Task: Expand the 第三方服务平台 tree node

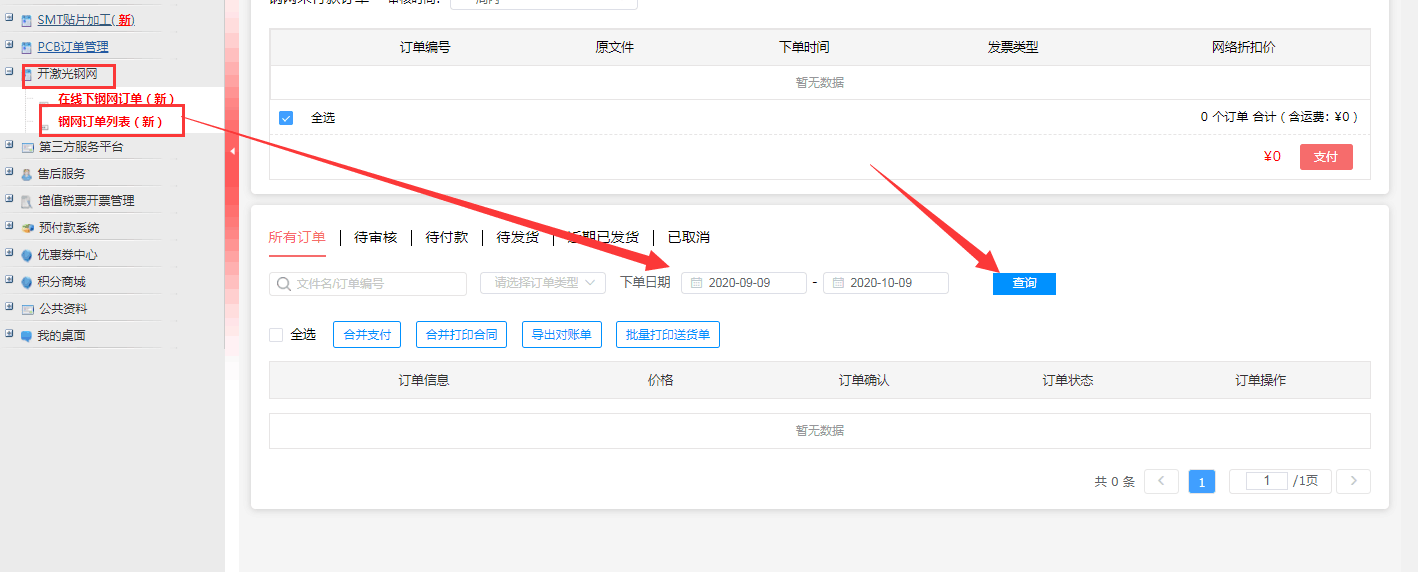Action: (x=10, y=146)
